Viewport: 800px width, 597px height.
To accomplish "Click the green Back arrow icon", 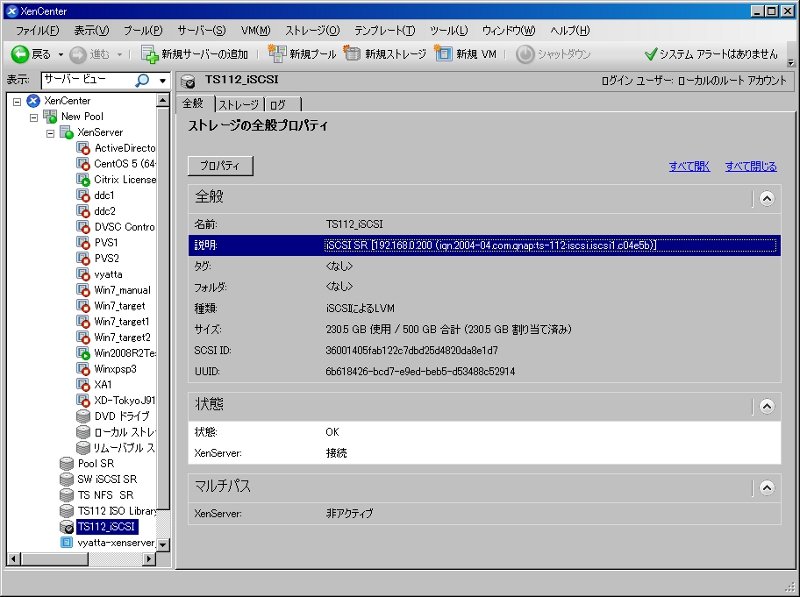I will [20, 54].
